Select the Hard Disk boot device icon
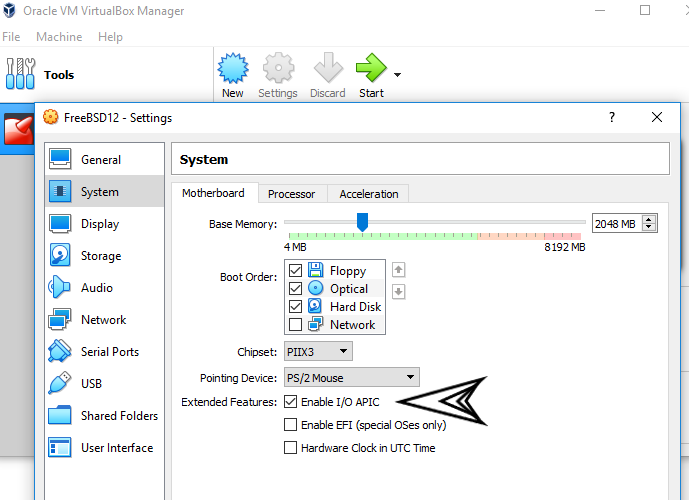This screenshot has height=500, width=689. (x=315, y=306)
